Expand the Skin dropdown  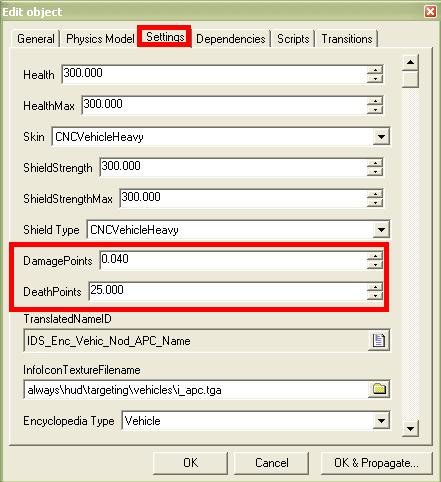click(381, 137)
